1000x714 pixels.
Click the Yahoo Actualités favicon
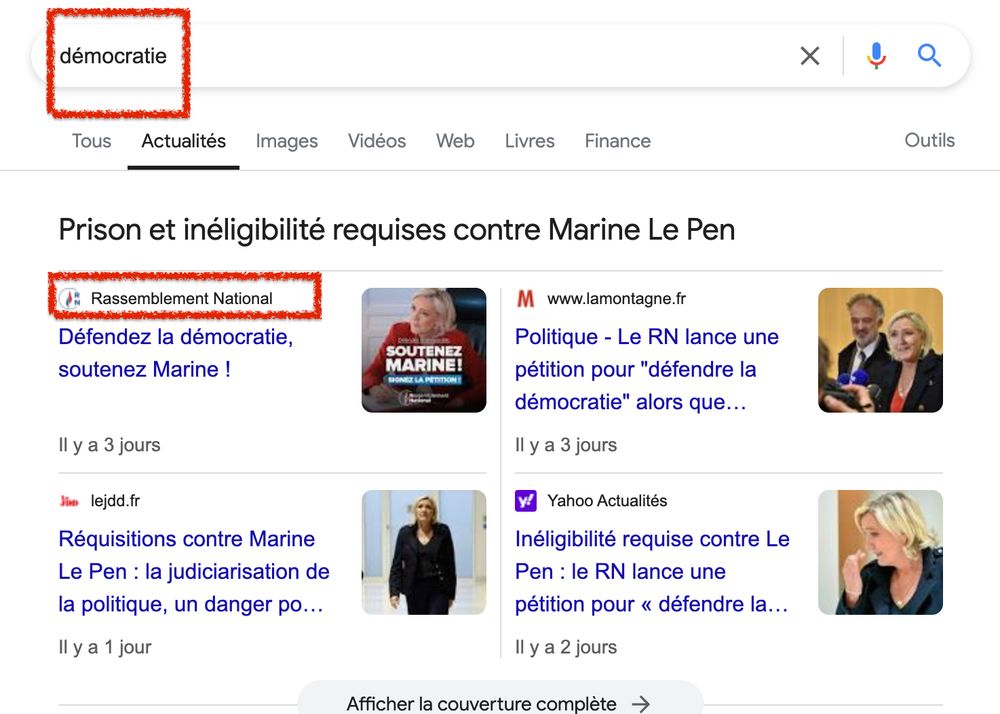pyautogui.click(x=524, y=500)
